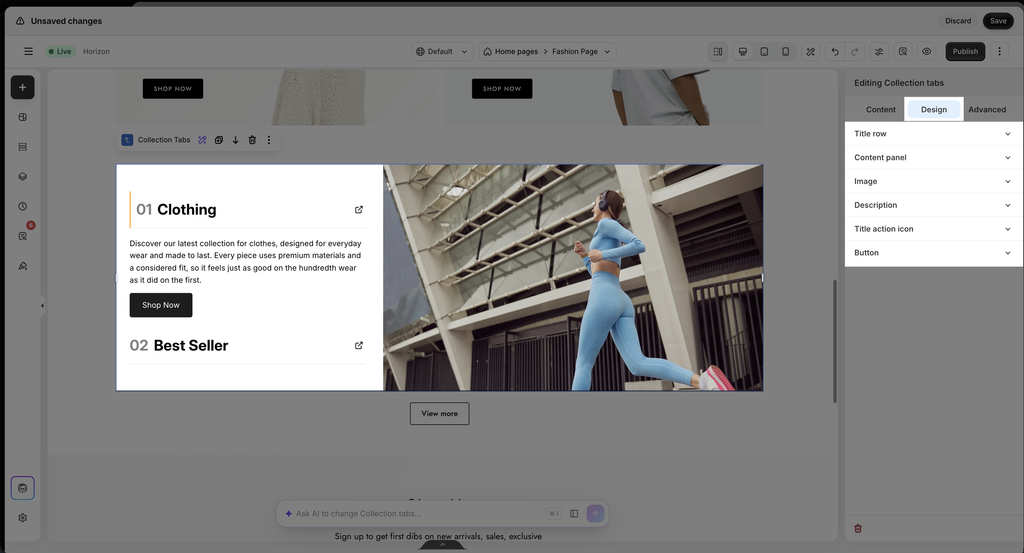The height and width of the screenshot is (553, 1024).
Task: Open the page search inspector icon in toolbar
Action: (903, 52)
